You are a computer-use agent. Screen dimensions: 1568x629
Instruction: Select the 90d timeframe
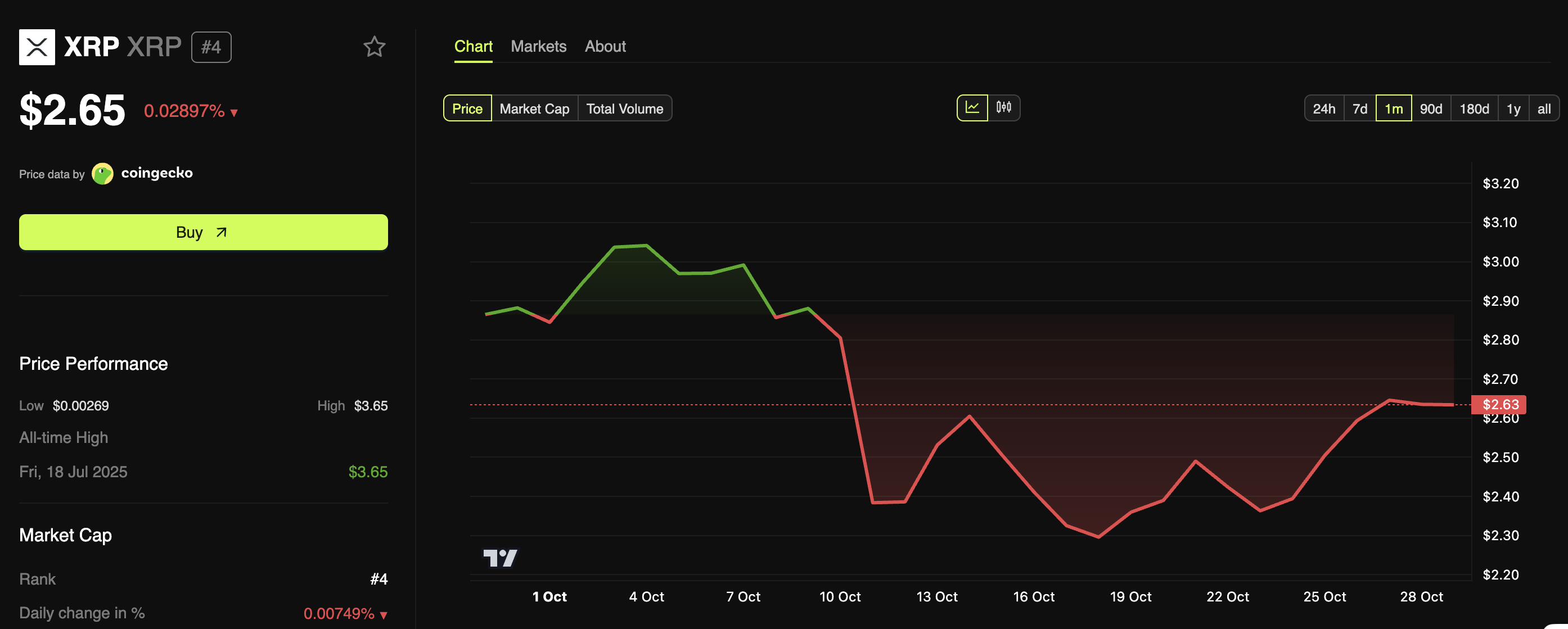click(1432, 108)
